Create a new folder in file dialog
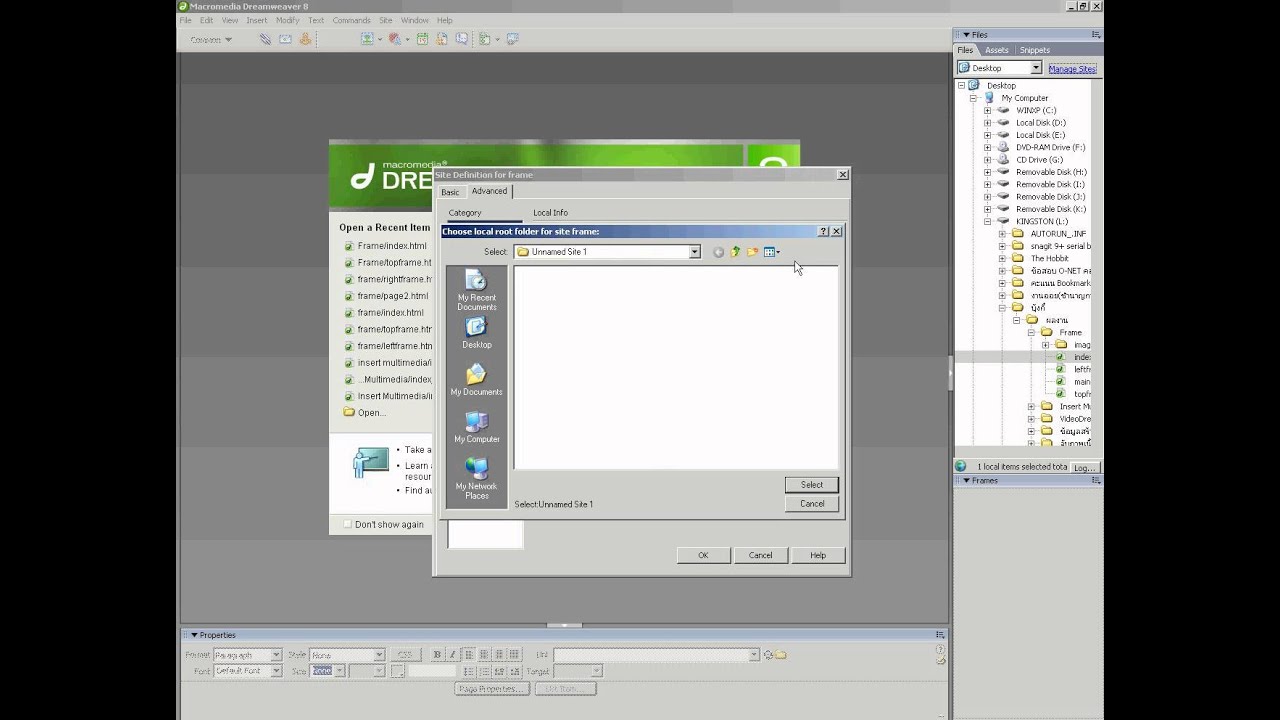 (x=752, y=252)
